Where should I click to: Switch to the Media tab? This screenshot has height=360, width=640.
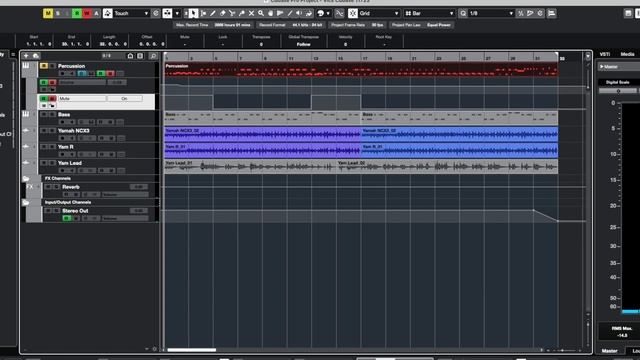627,54
